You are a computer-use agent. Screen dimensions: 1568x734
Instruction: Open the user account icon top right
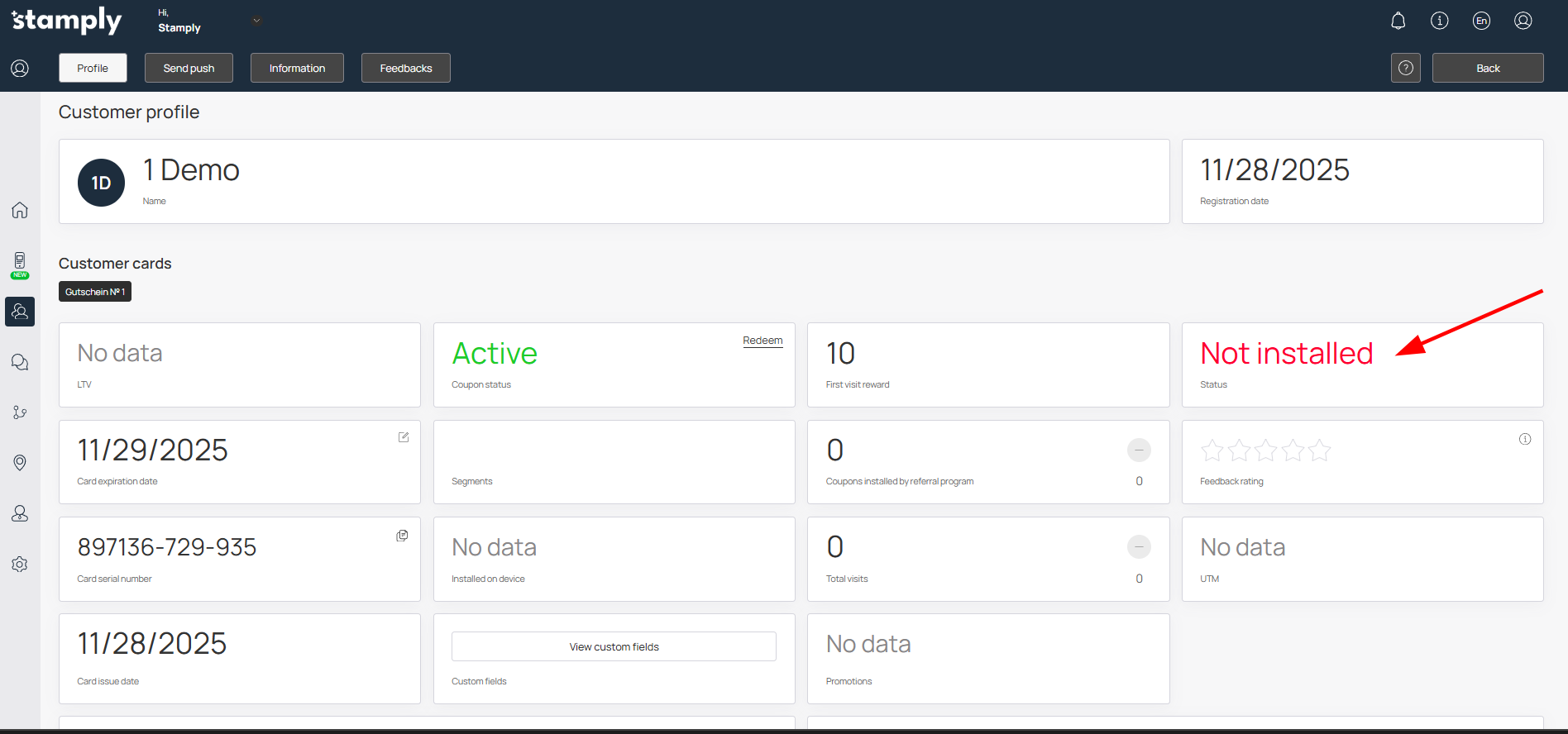pyautogui.click(x=1523, y=21)
